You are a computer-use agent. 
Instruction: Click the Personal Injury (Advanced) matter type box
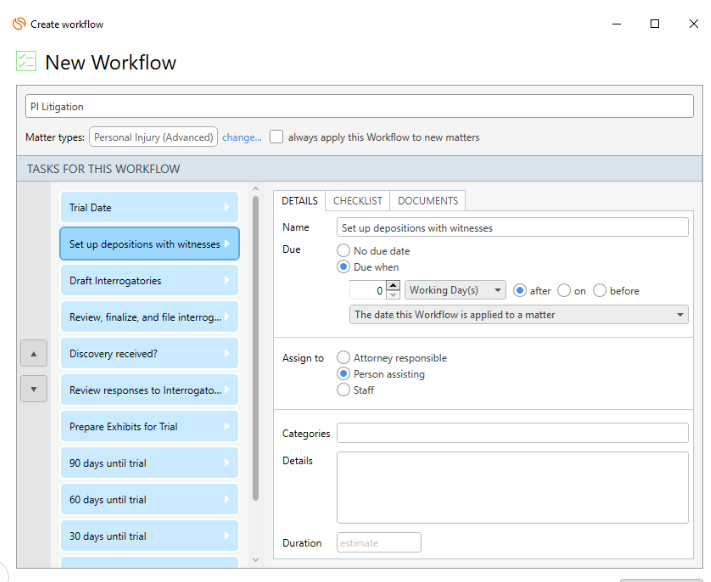pyautogui.click(x=153, y=137)
